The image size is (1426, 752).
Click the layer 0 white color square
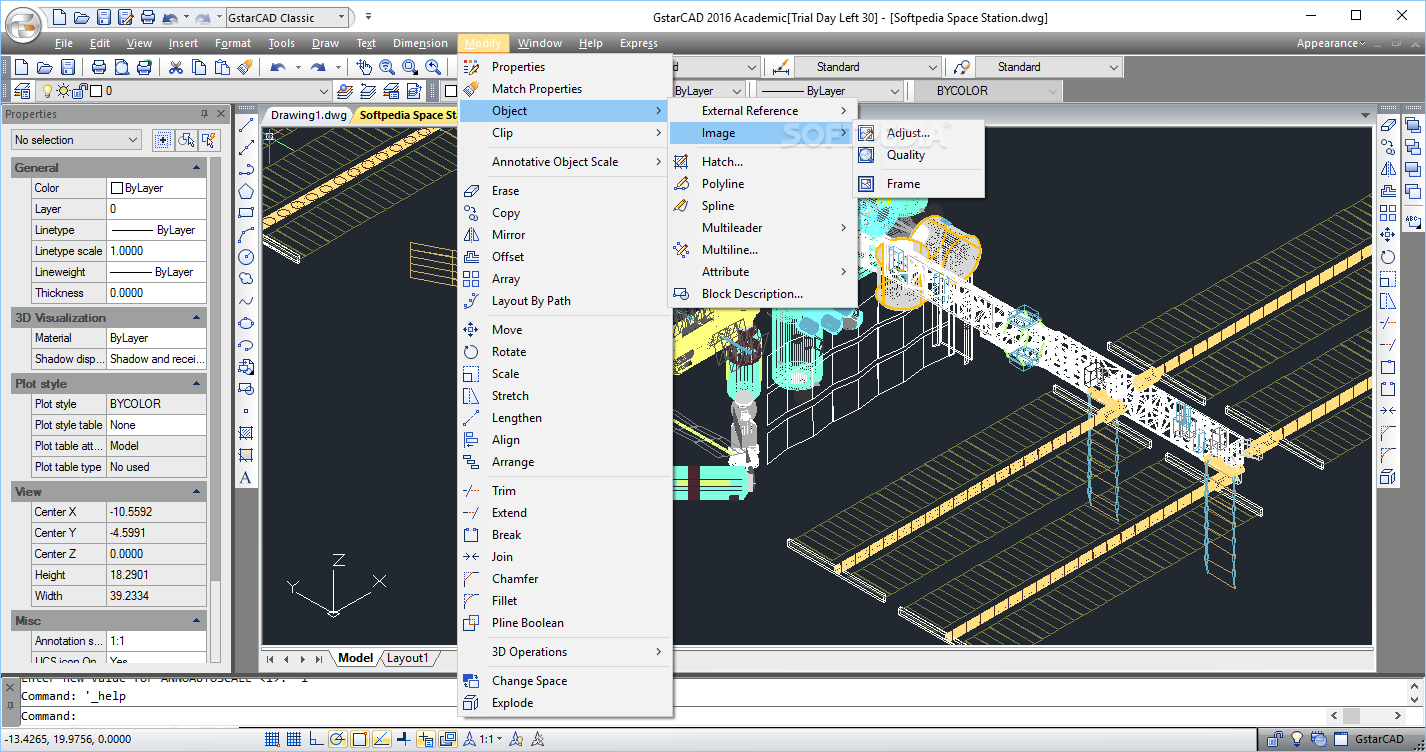(96, 91)
